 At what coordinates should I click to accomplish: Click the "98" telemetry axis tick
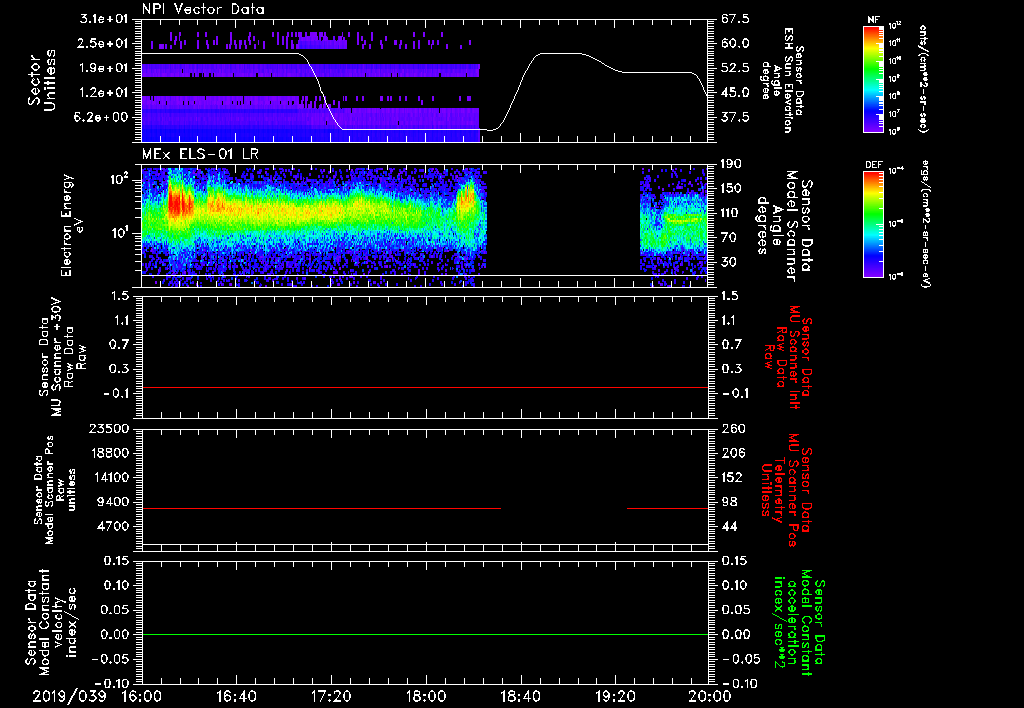pyautogui.click(x=728, y=502)
